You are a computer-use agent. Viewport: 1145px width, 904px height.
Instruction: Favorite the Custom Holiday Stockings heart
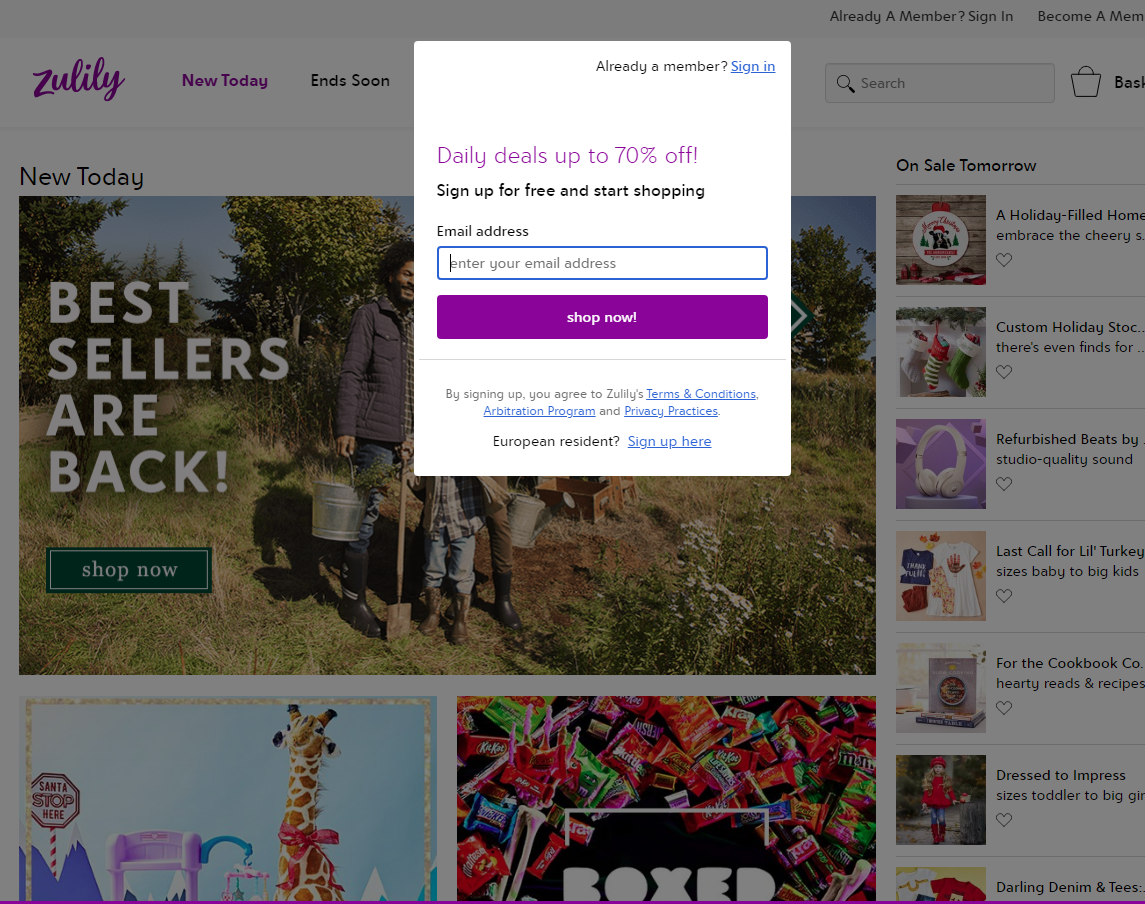coord(1004,372)
